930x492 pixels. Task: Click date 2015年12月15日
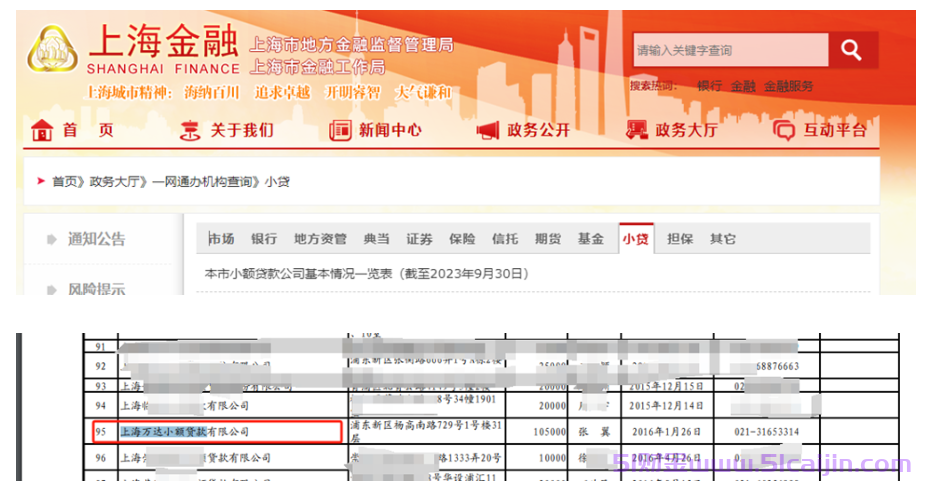(x=666, y=386)
